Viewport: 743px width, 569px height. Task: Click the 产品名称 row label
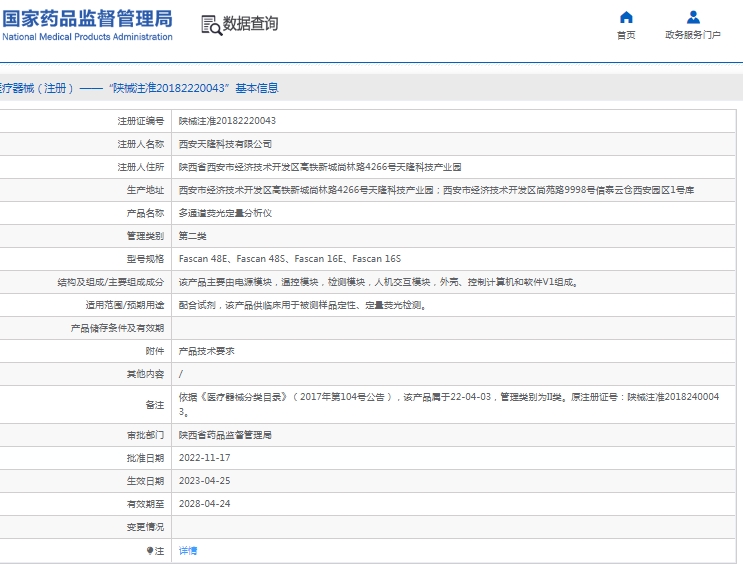[x=145, y=213]
